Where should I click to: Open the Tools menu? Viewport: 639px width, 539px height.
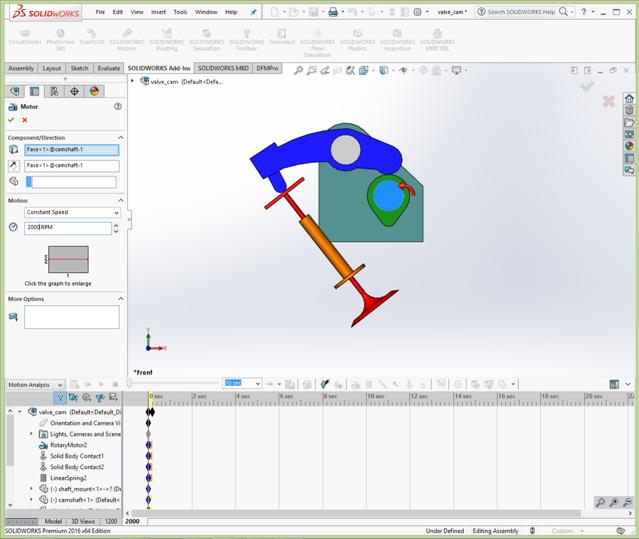[x=180, y=12]
